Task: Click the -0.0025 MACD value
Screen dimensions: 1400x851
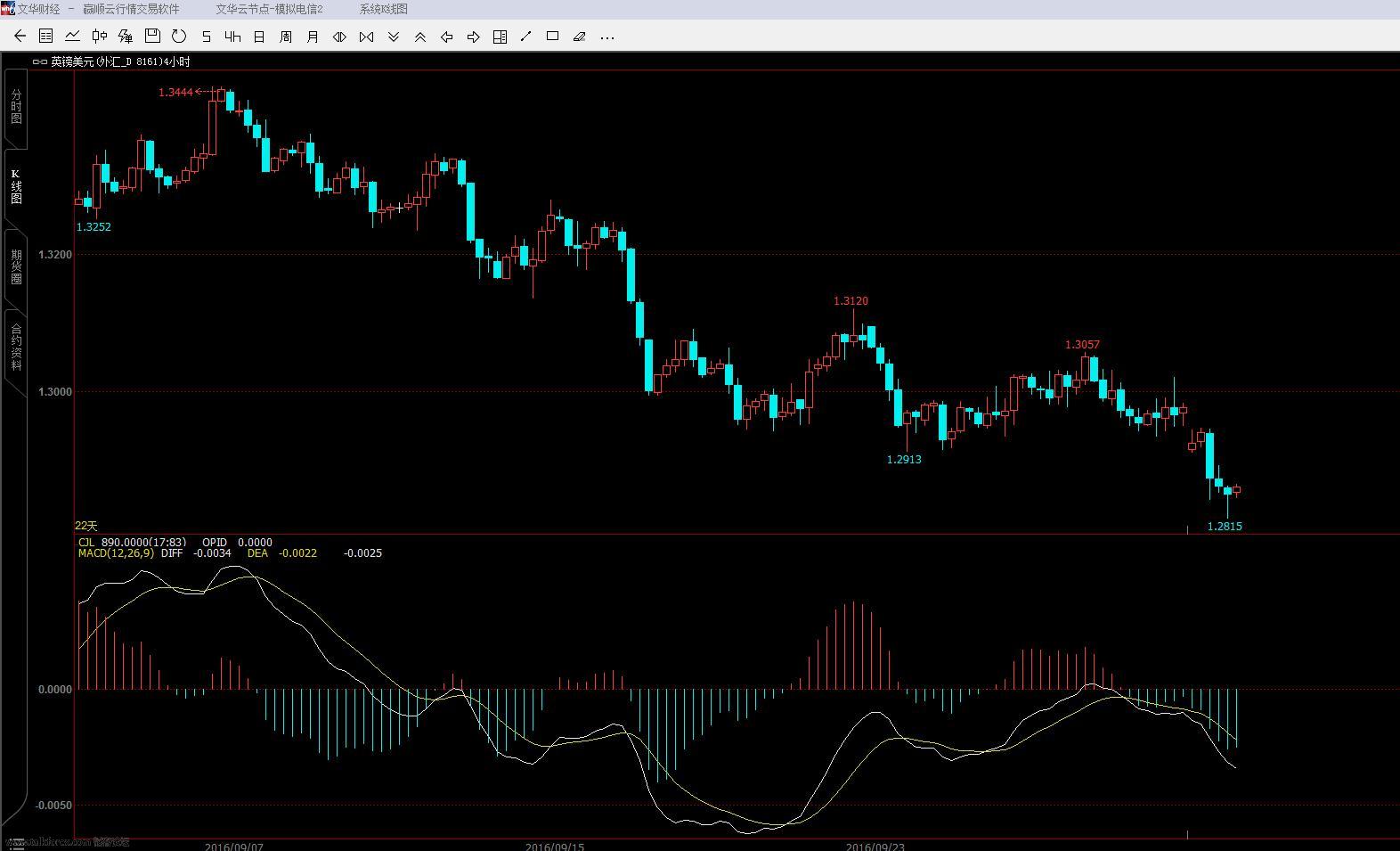Action: coord(362,553)
